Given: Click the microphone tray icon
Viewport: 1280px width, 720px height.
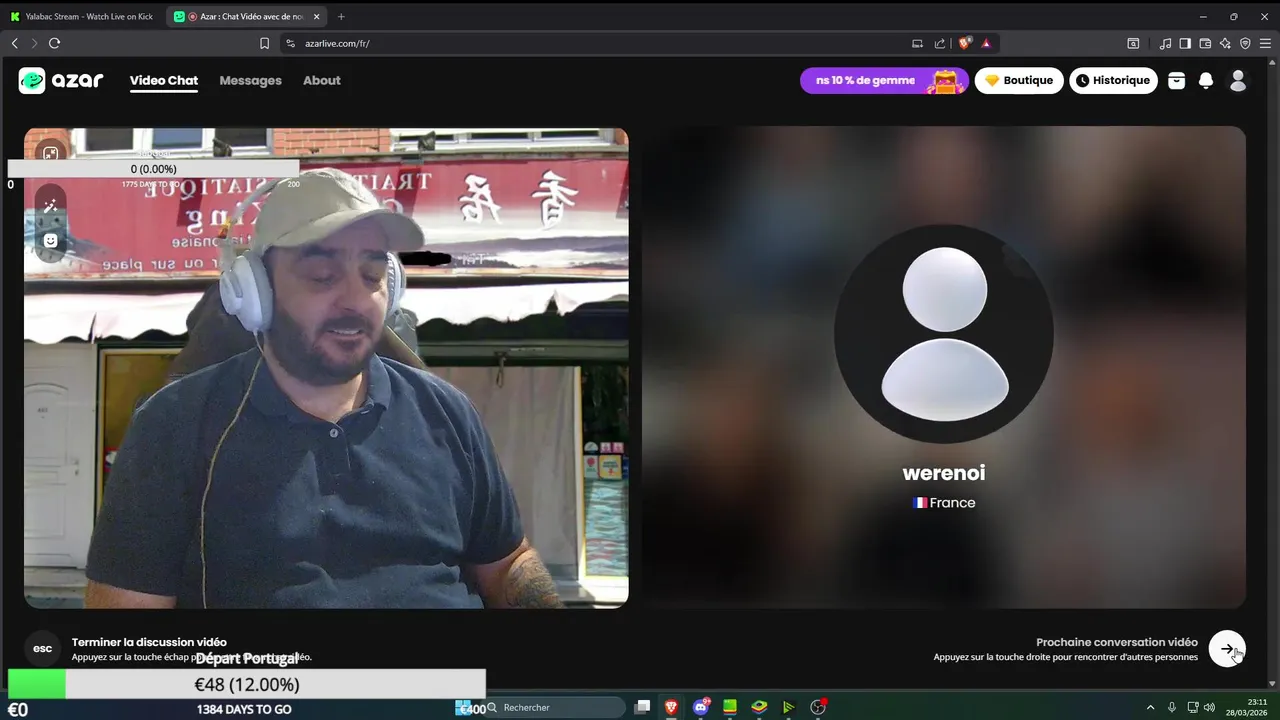Looking at the screenshot, I should [x=1172, y=708].
